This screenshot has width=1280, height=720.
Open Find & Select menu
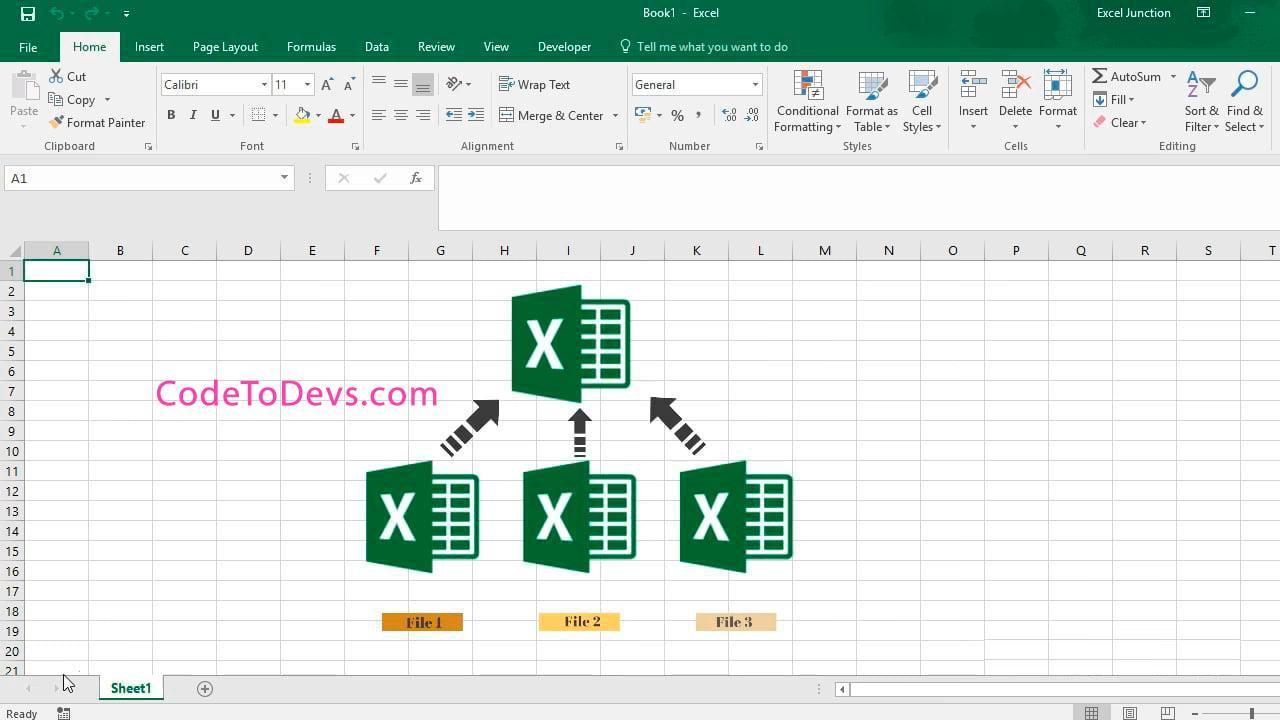(x=1245, y=101)
